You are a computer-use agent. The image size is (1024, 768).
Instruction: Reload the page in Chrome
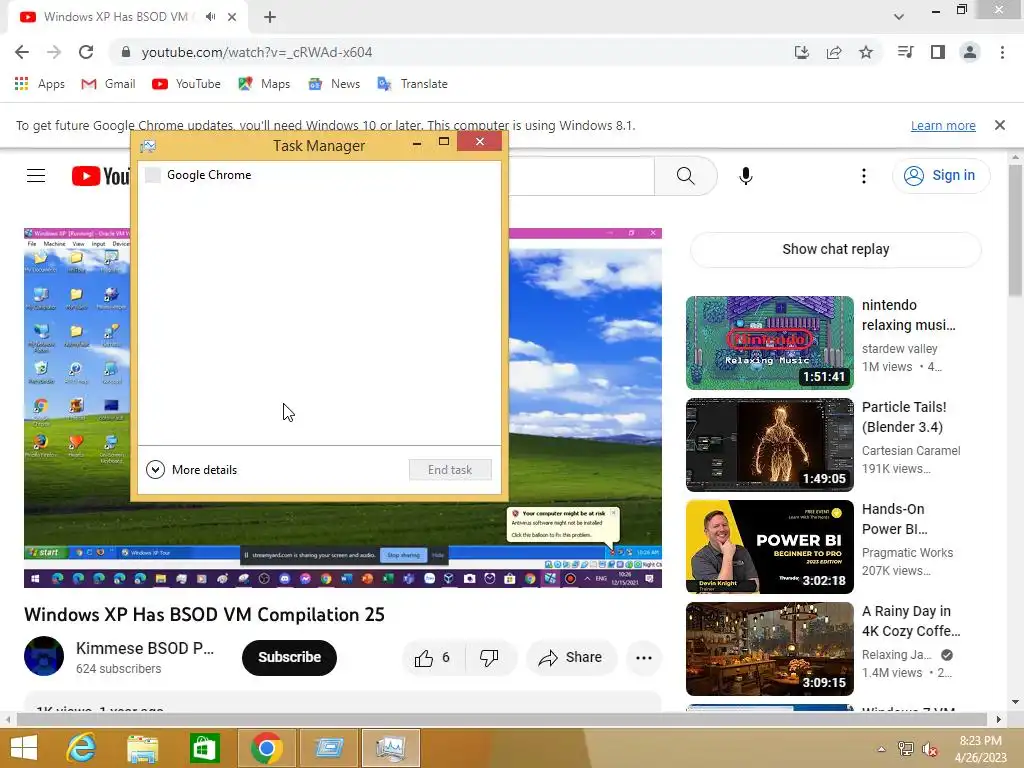point(86,52)
